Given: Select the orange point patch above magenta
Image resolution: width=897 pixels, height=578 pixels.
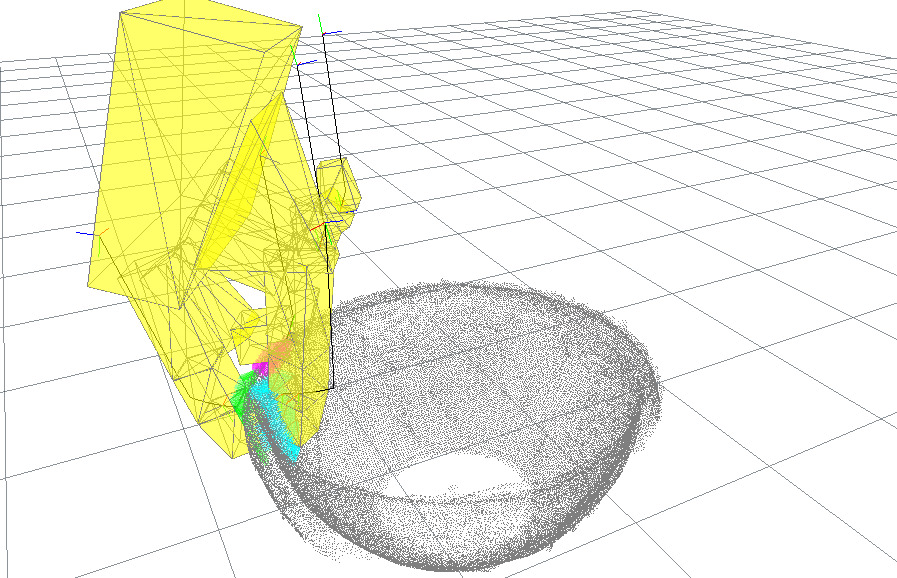Looking at the screenshot, I should click(280, 350).
